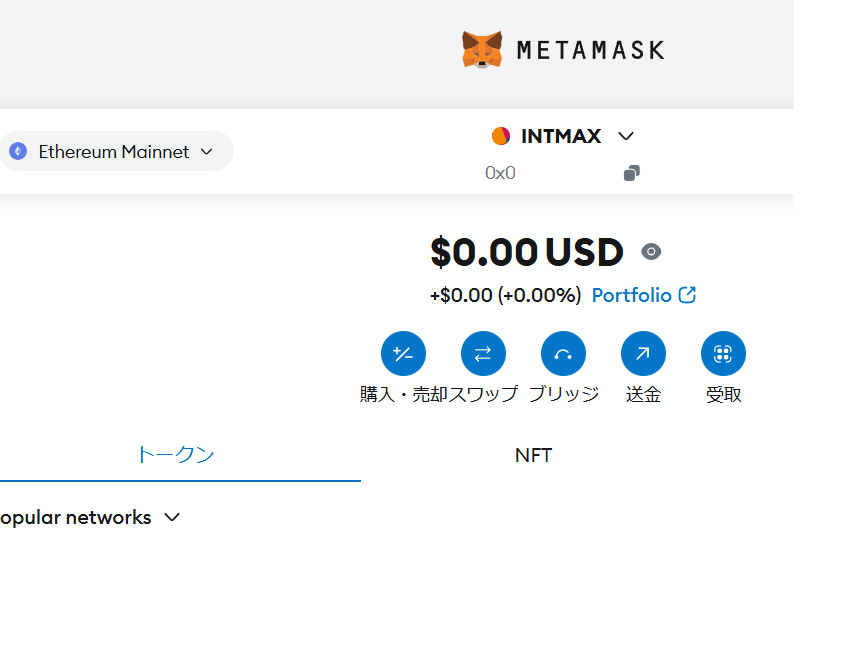Copy the 0x0 wallet address

(632, 173)
